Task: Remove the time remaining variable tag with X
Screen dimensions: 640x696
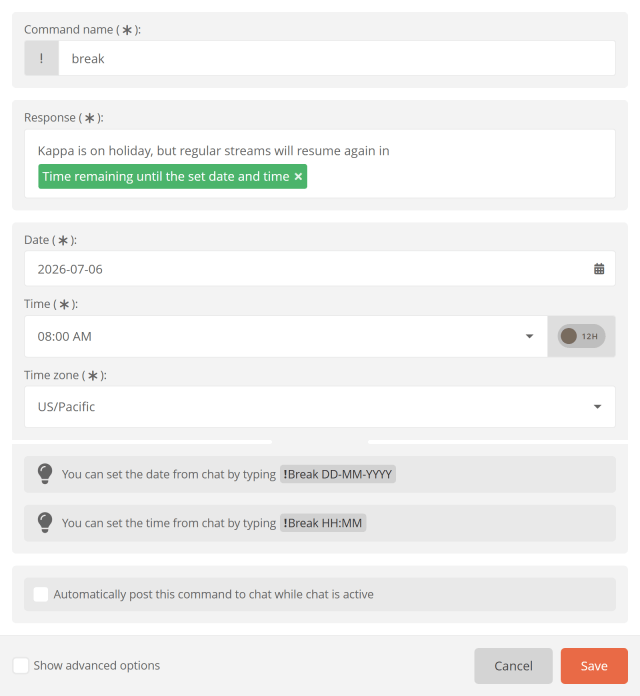Action: pos(298,177)
